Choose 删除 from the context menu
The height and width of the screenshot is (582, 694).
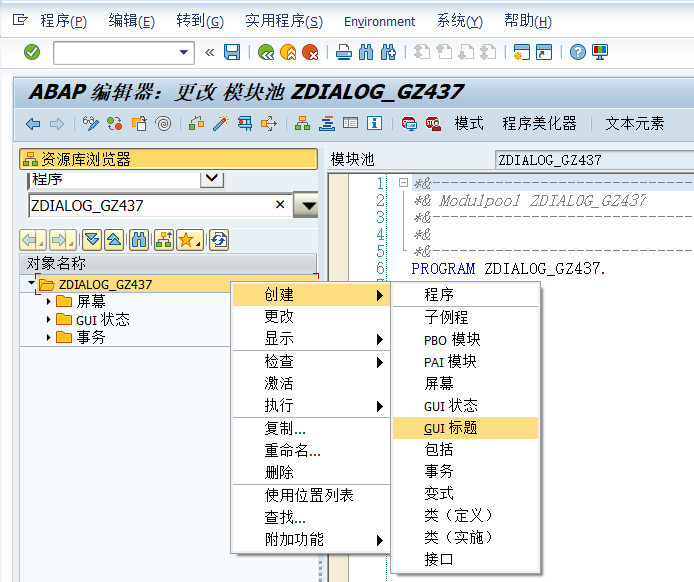(x=311, y=473)
